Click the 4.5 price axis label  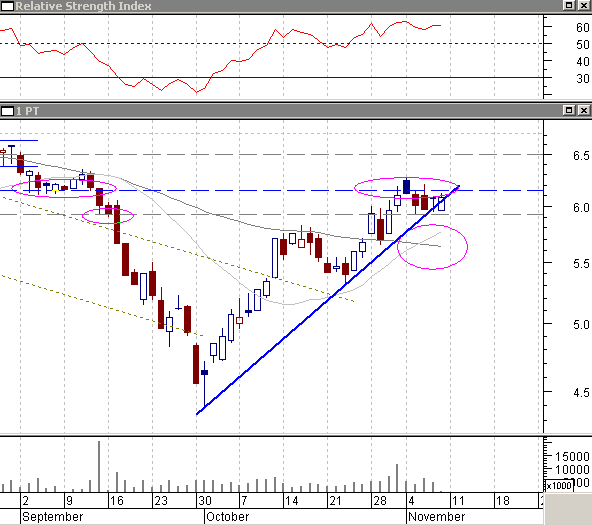(x=581, y=393)
